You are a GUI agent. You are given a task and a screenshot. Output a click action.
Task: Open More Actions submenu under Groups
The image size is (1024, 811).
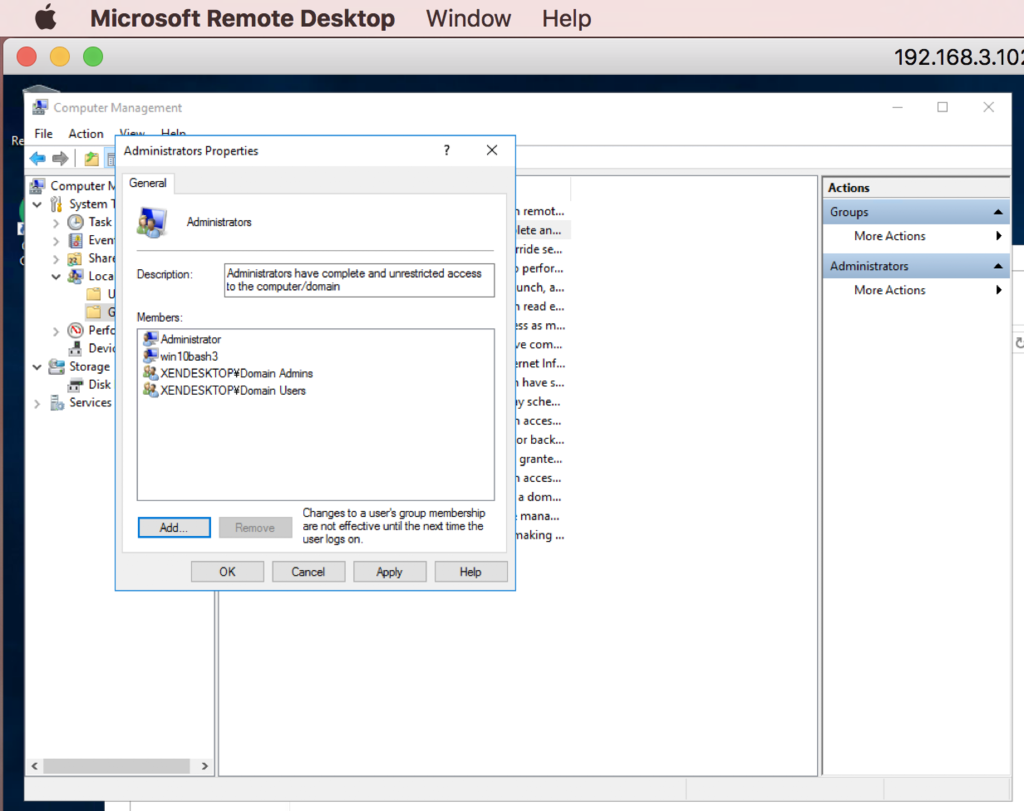[x=916, y=236]
